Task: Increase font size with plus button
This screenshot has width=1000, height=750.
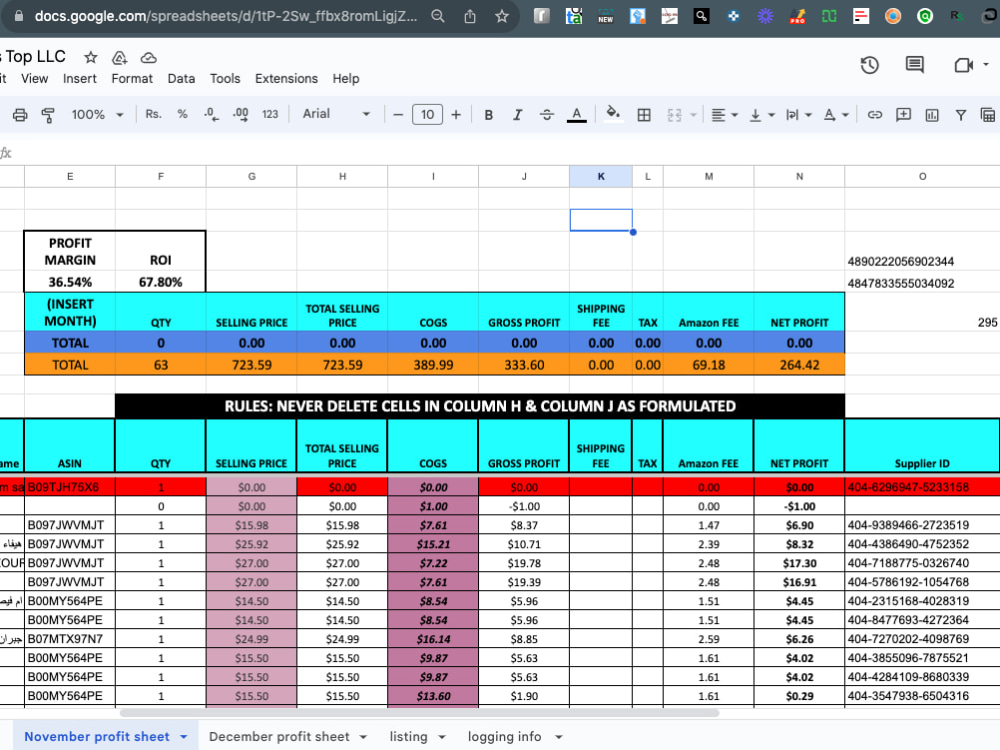Action: point(456,115)
